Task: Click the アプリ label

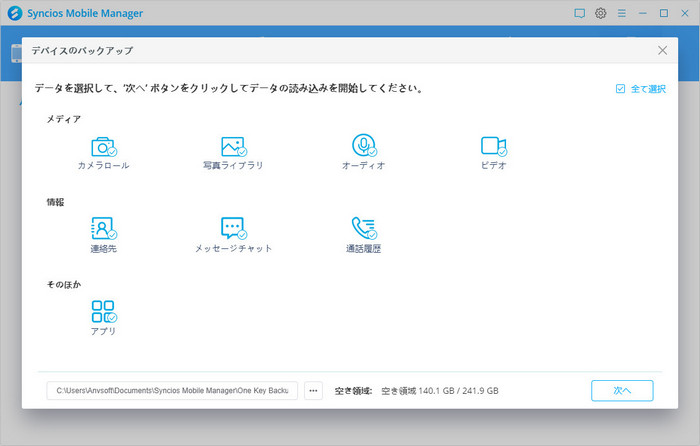Action: pos(104,331)
